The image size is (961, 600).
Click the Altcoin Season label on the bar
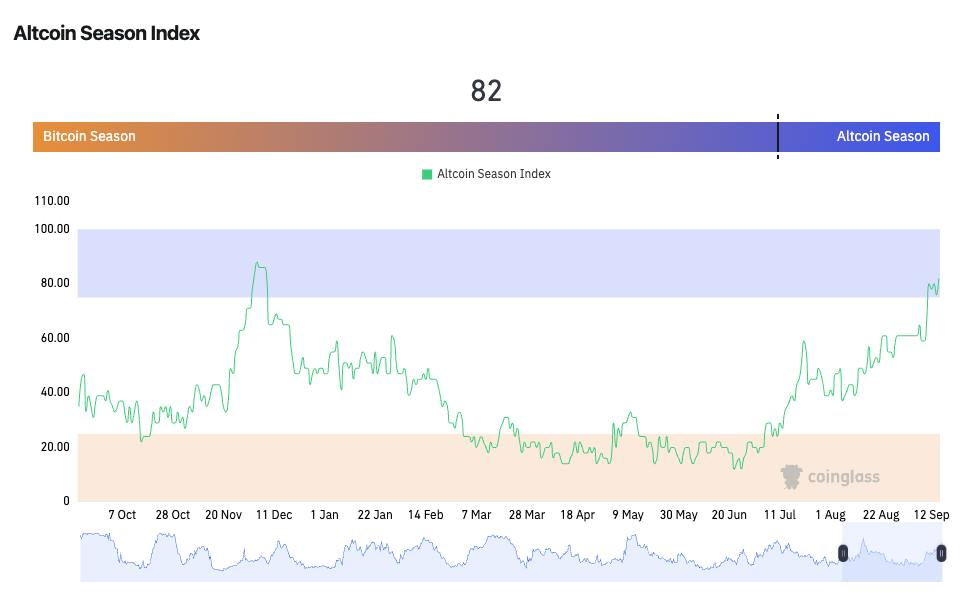pos(882,136)
